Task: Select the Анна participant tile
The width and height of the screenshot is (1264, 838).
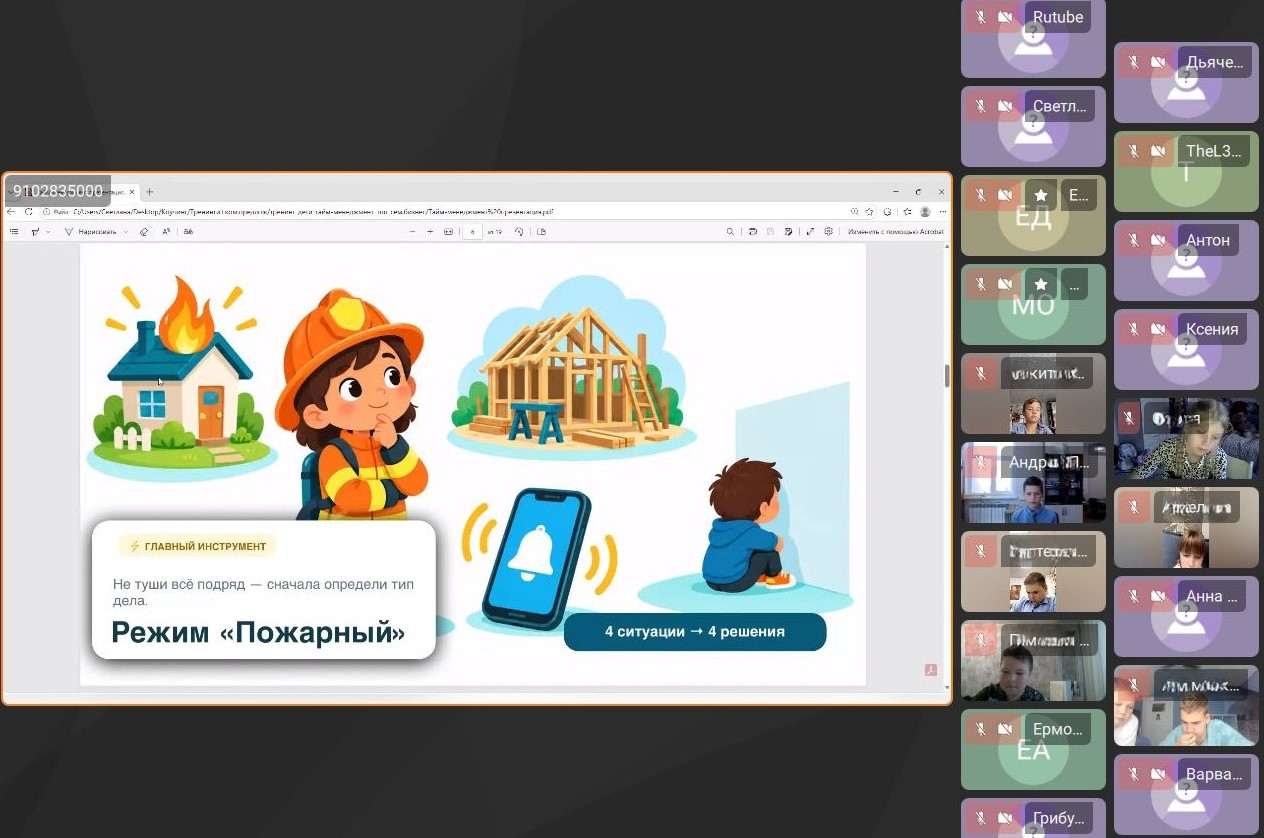Action: point(1186,616)
